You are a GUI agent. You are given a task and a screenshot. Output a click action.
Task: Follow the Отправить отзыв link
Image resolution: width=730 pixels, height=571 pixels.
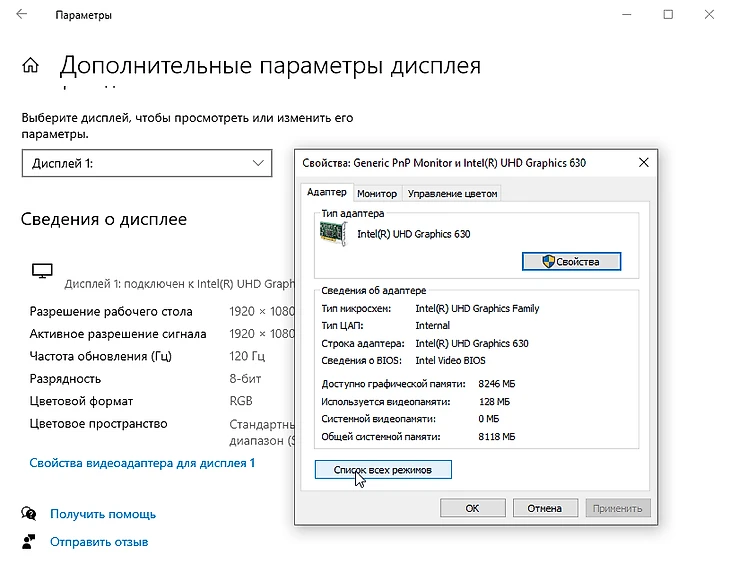[x=99, y=542]
